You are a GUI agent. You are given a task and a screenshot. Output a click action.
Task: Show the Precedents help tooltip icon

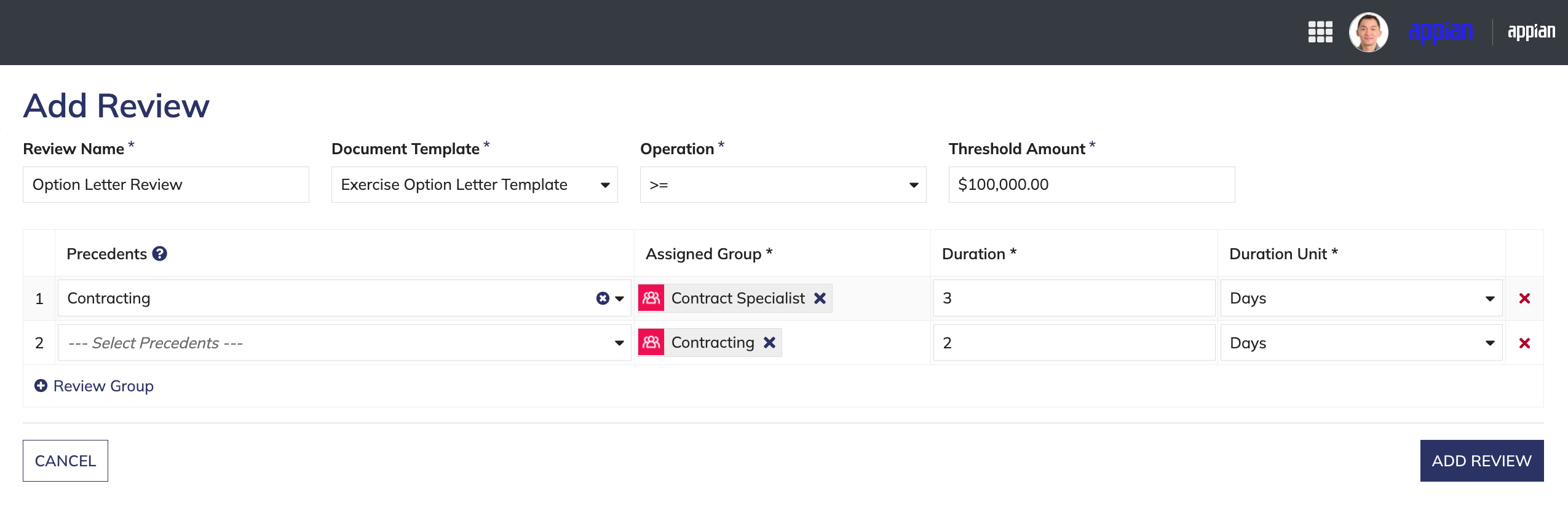(160, 254)
